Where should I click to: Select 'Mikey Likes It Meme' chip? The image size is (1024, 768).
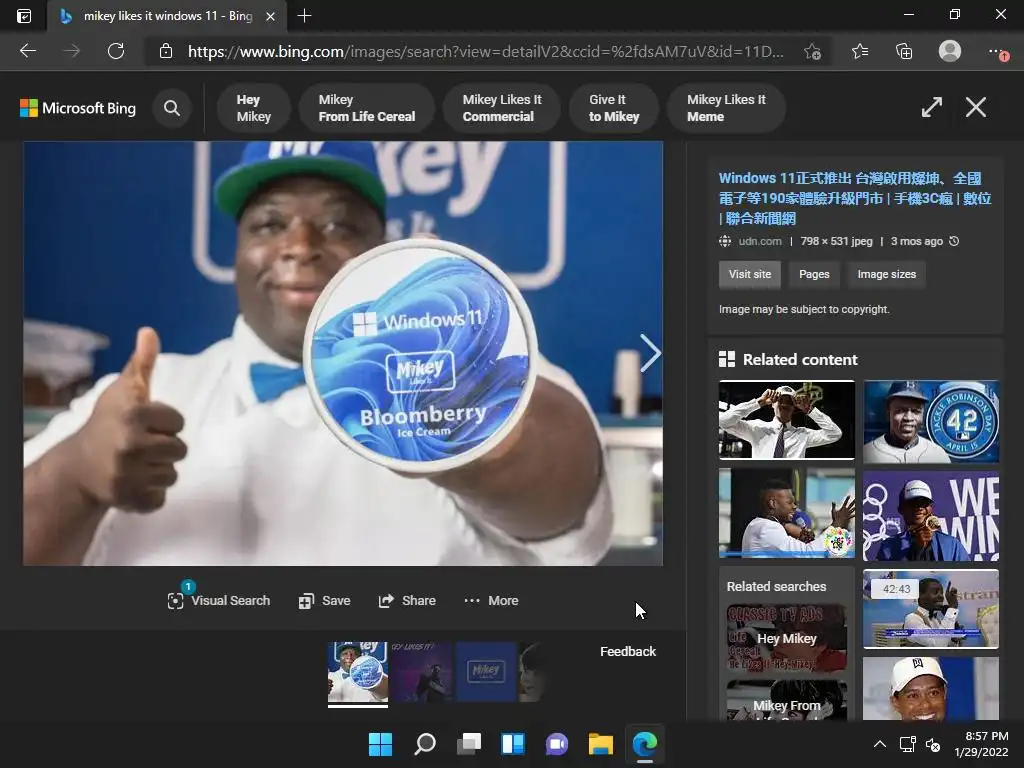coord(726,108)
